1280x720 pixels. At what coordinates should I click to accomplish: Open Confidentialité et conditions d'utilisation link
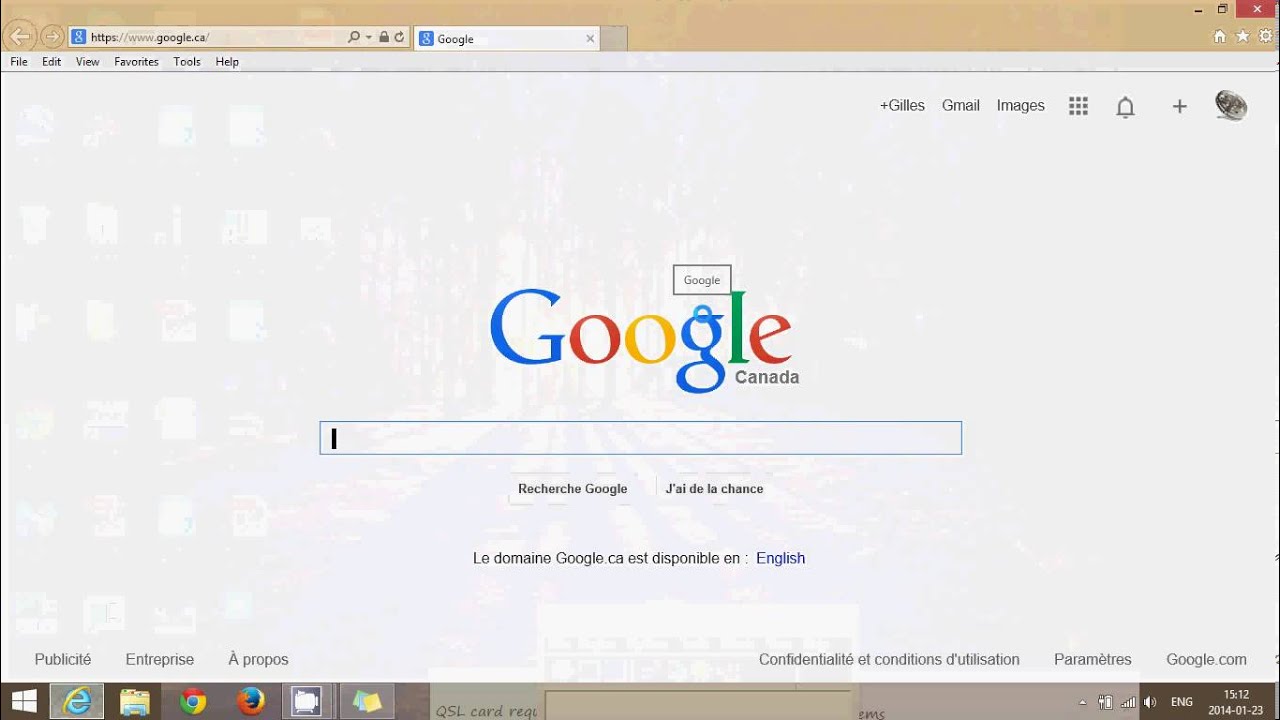point(889,659)
